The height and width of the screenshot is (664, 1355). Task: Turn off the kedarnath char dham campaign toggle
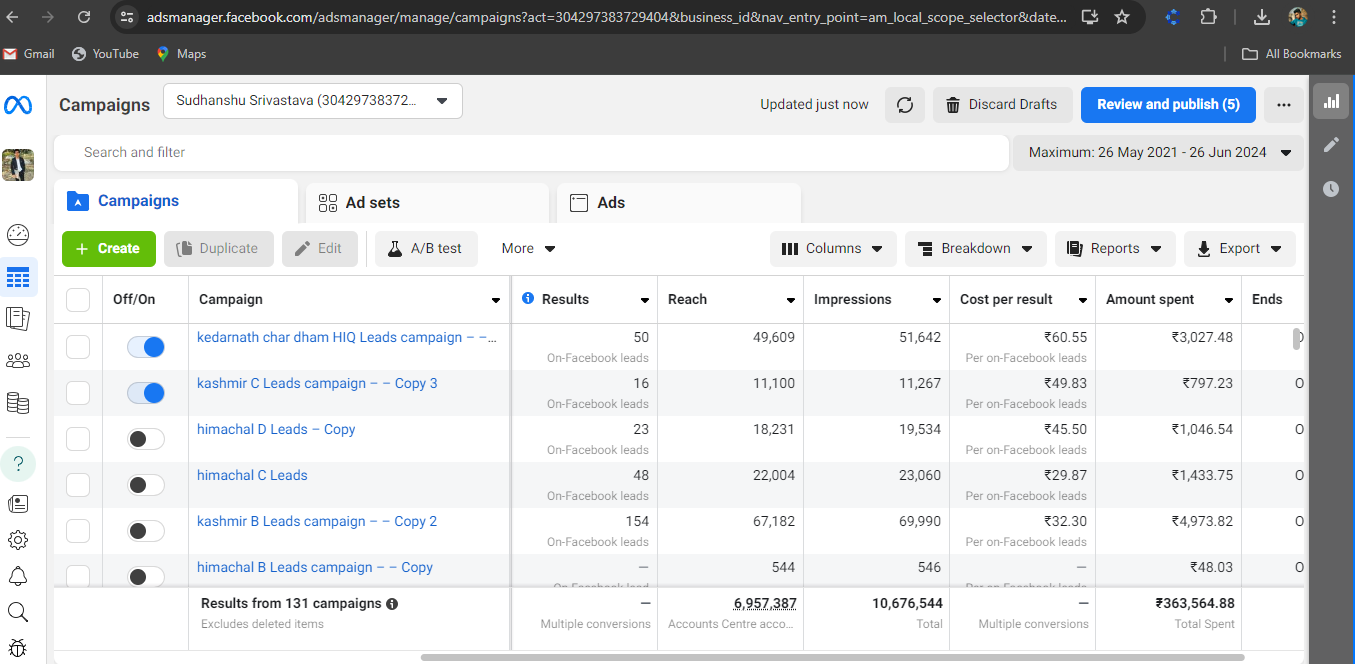tap(146, 347)
